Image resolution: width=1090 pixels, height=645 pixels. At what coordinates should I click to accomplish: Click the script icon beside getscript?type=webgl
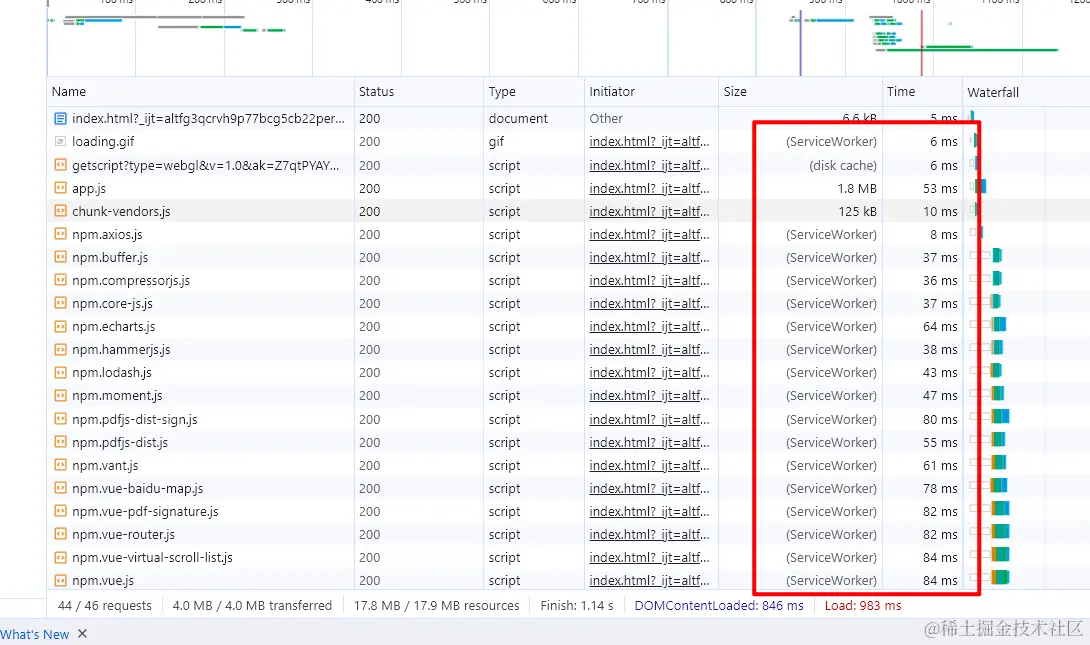pos(60,165)
